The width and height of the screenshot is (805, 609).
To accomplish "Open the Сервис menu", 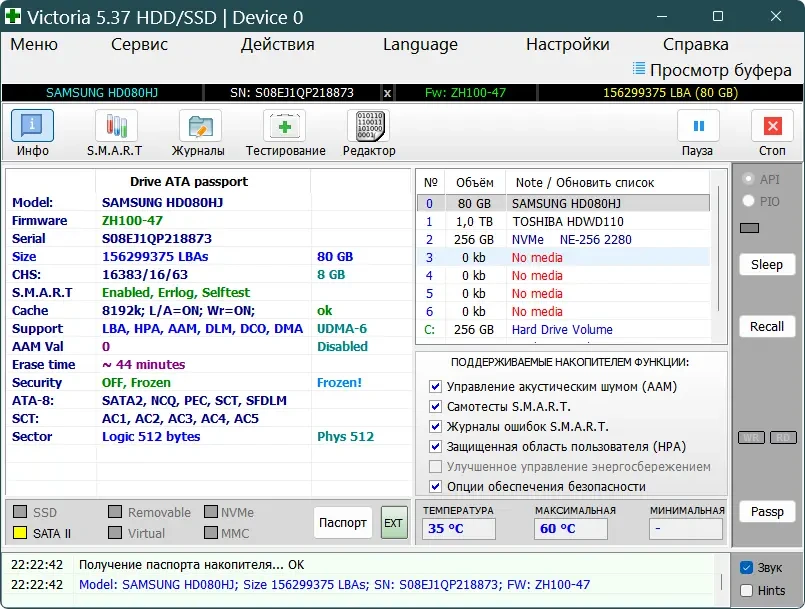I will click(138, 45).
